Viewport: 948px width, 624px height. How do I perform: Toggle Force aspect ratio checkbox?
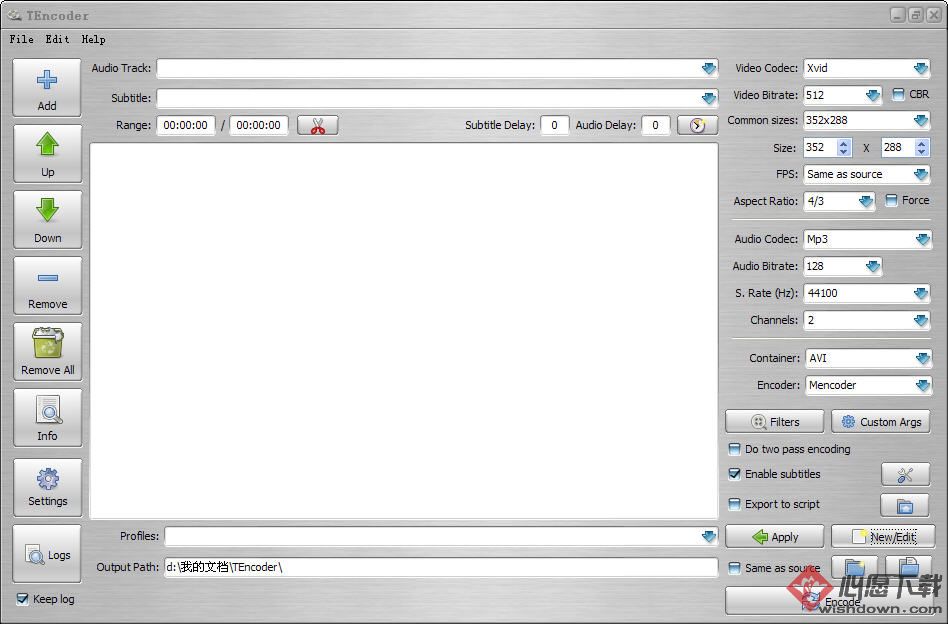891,200
